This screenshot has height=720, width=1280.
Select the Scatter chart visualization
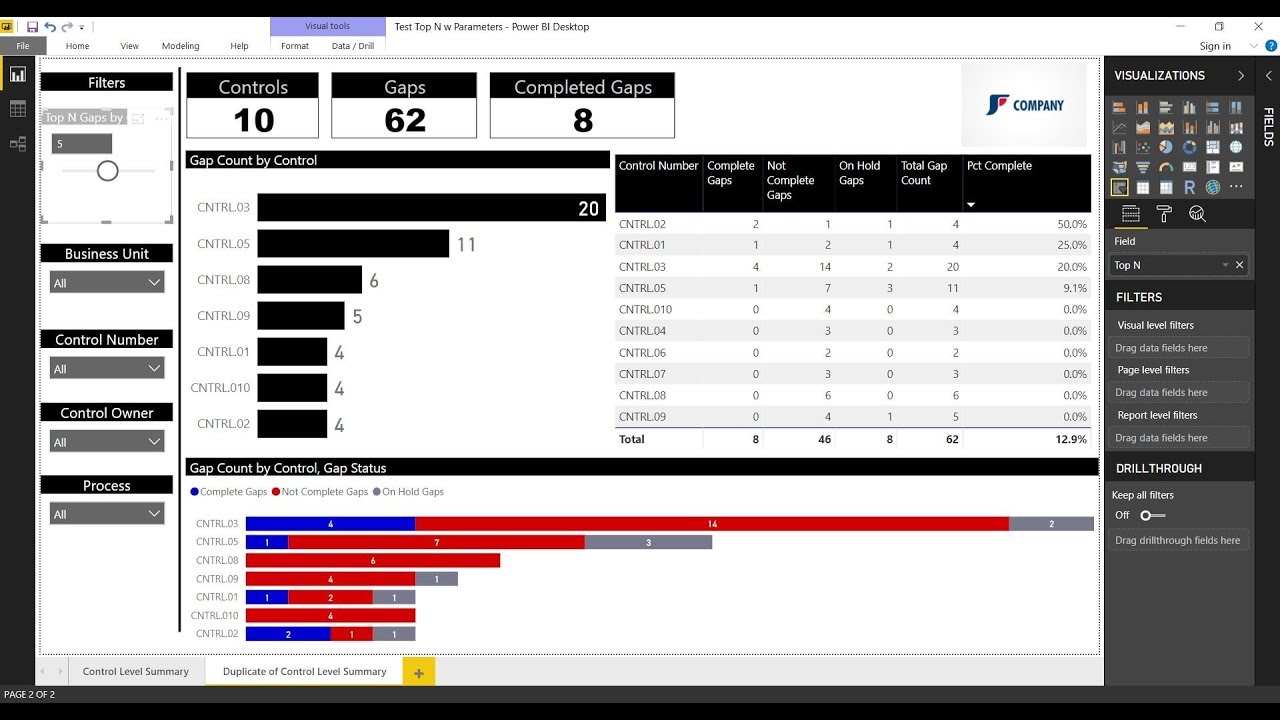1143,147
